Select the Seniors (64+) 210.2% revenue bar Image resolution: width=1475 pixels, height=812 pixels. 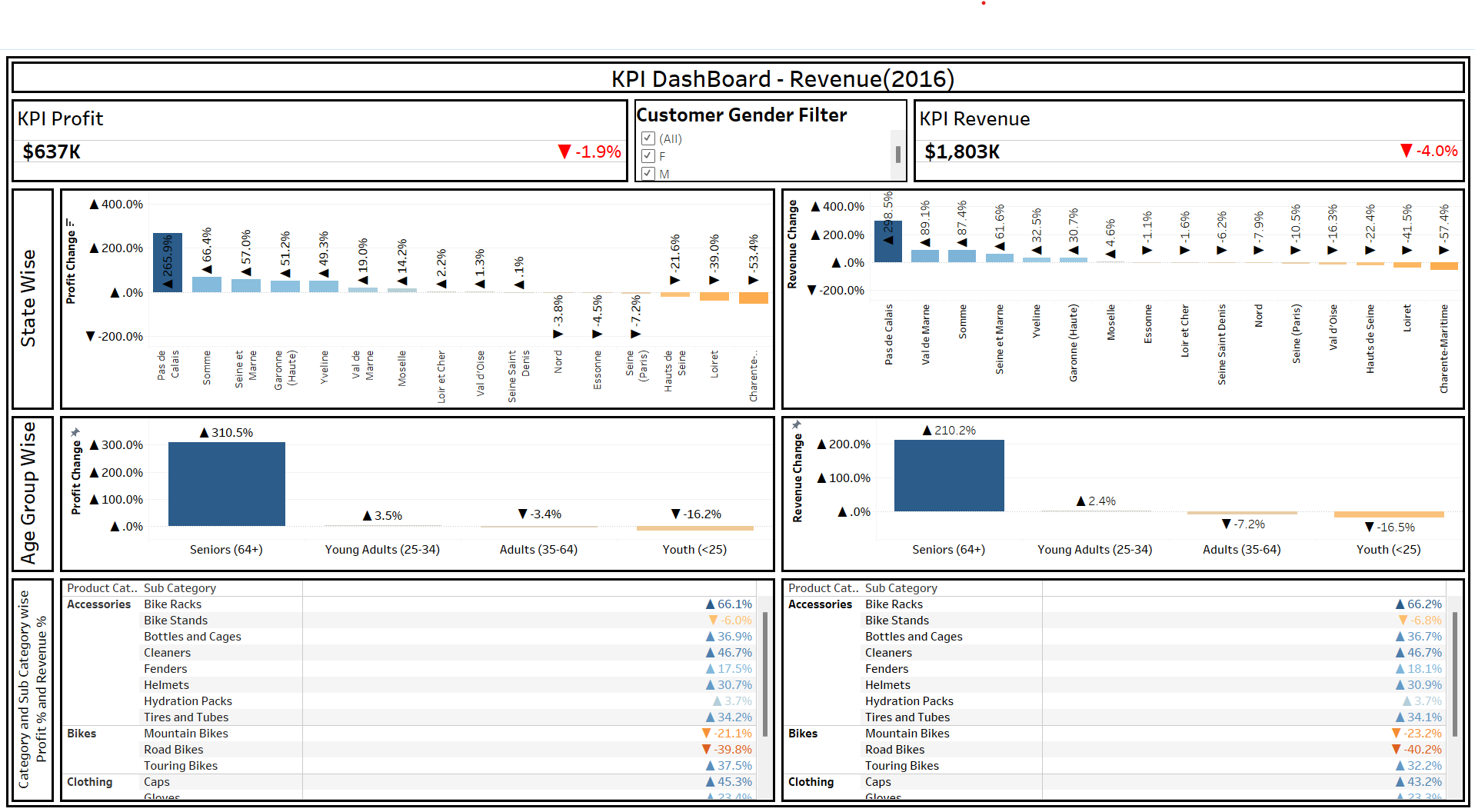[949, 475]
